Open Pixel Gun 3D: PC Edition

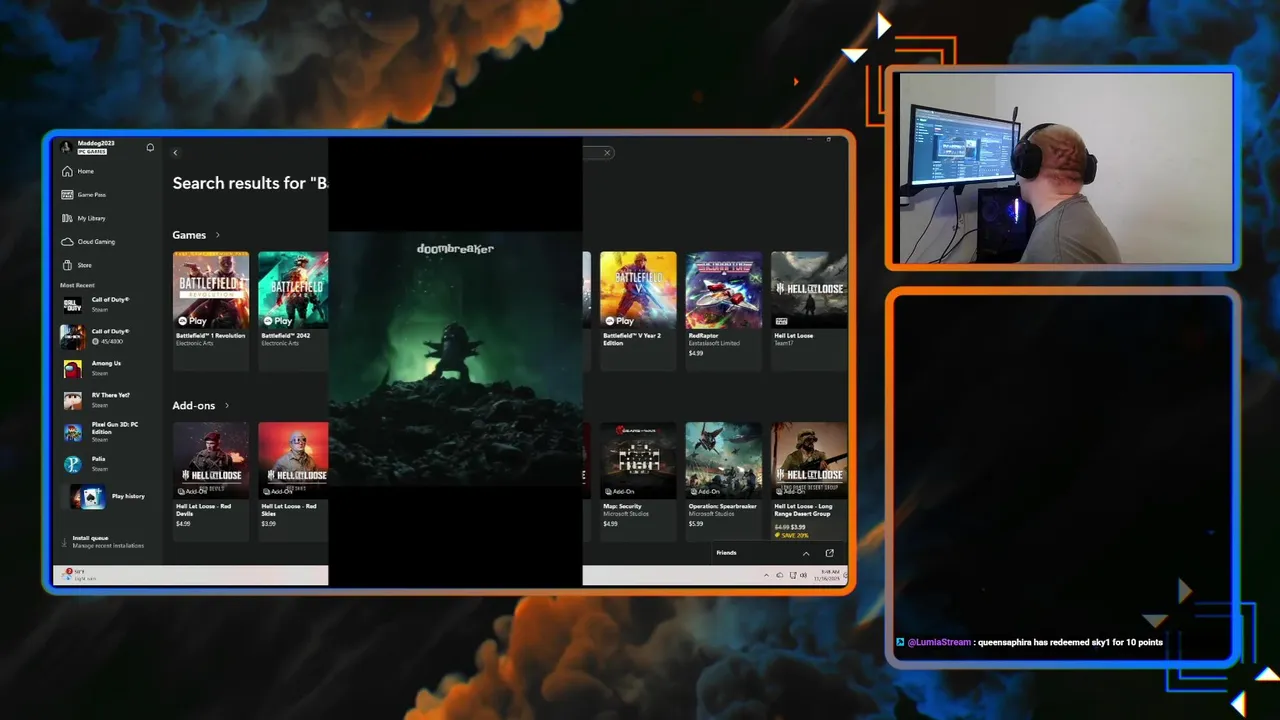(105, 432)
